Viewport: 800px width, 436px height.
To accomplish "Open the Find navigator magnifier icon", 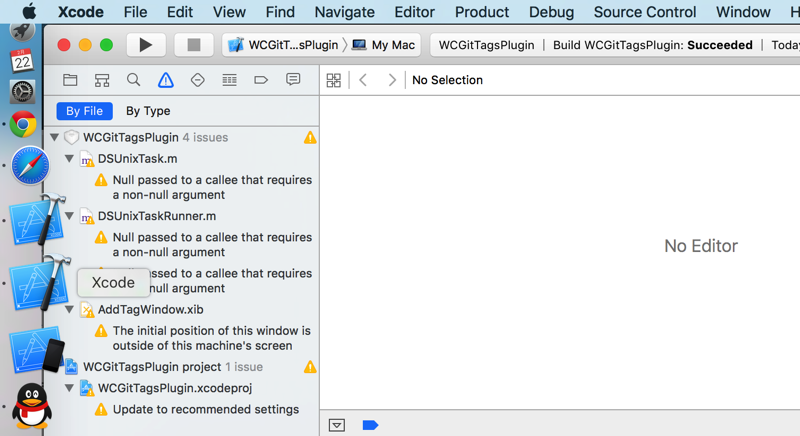I will [134, 80].
